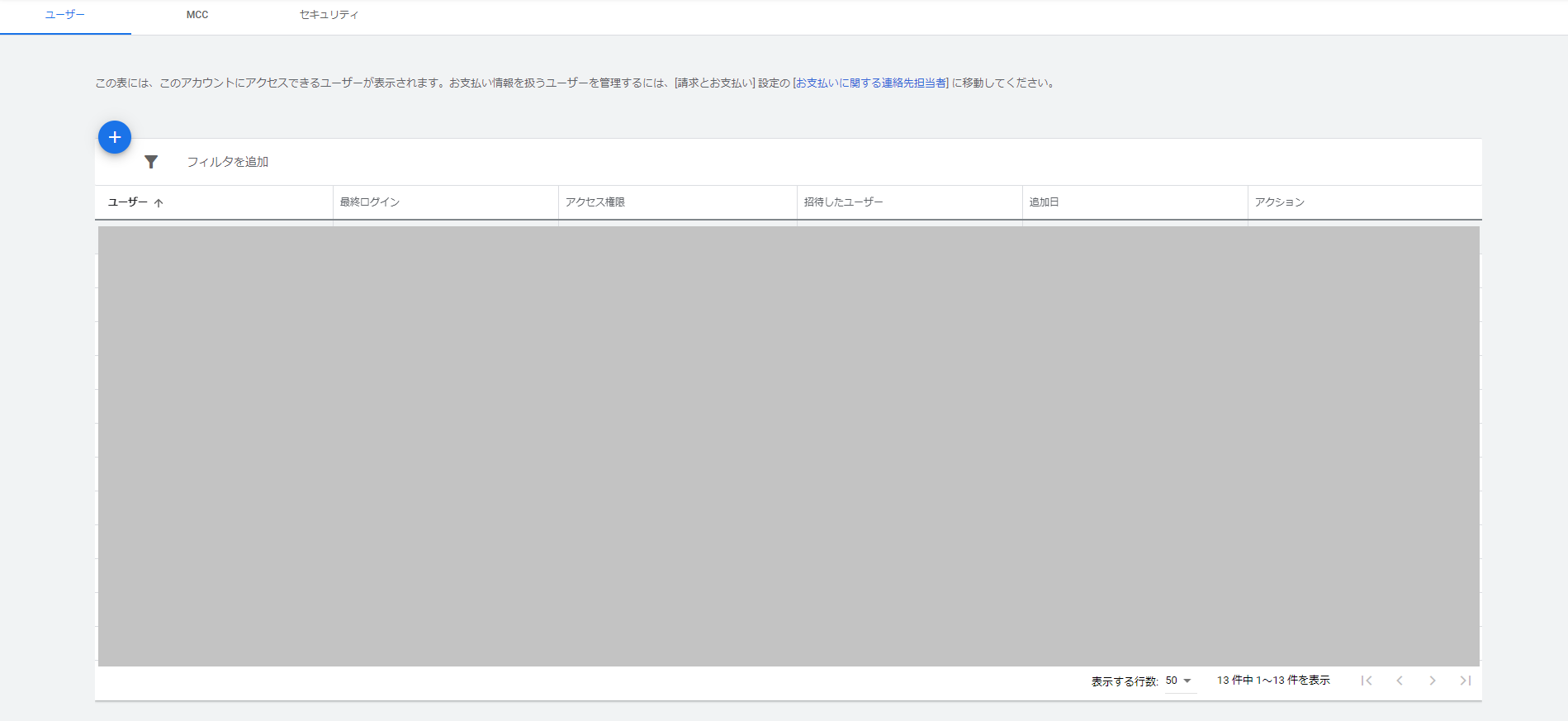This screenshot has height=721, width=1568.
Task: Click the 13 件中 1～13 件を表示 text
Action: point(1273,681)
